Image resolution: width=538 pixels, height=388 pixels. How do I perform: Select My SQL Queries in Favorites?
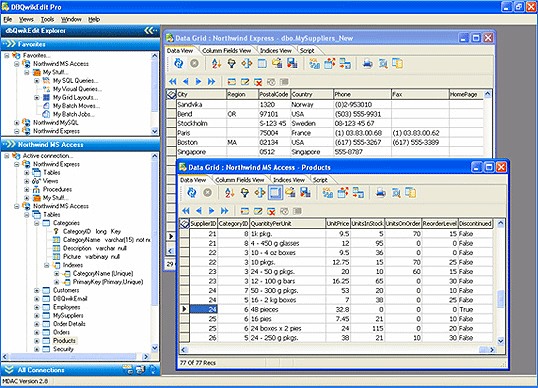point(75,81)
